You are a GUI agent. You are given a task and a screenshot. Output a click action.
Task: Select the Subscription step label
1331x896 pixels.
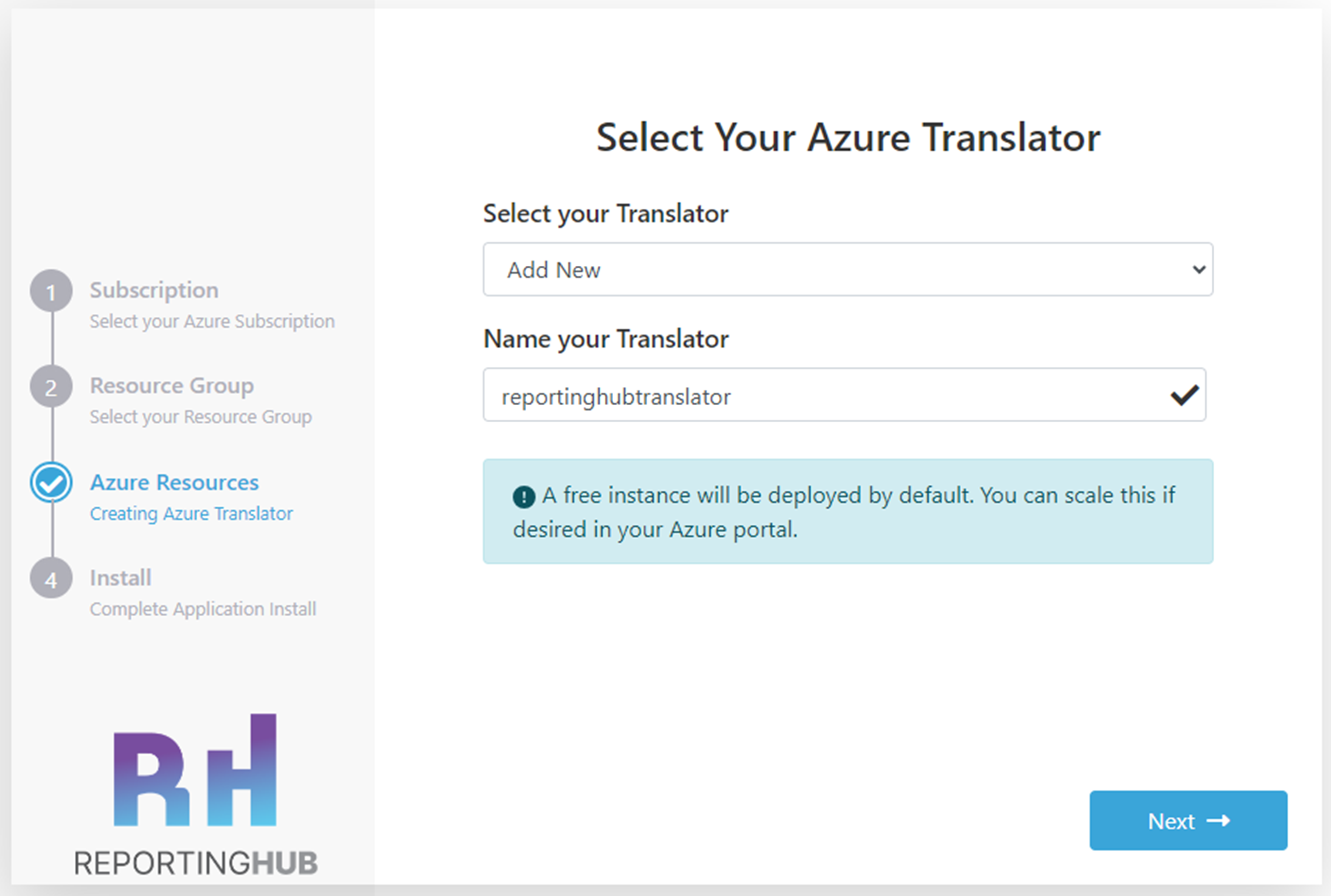pyautogui.click(x=154, y=290)
